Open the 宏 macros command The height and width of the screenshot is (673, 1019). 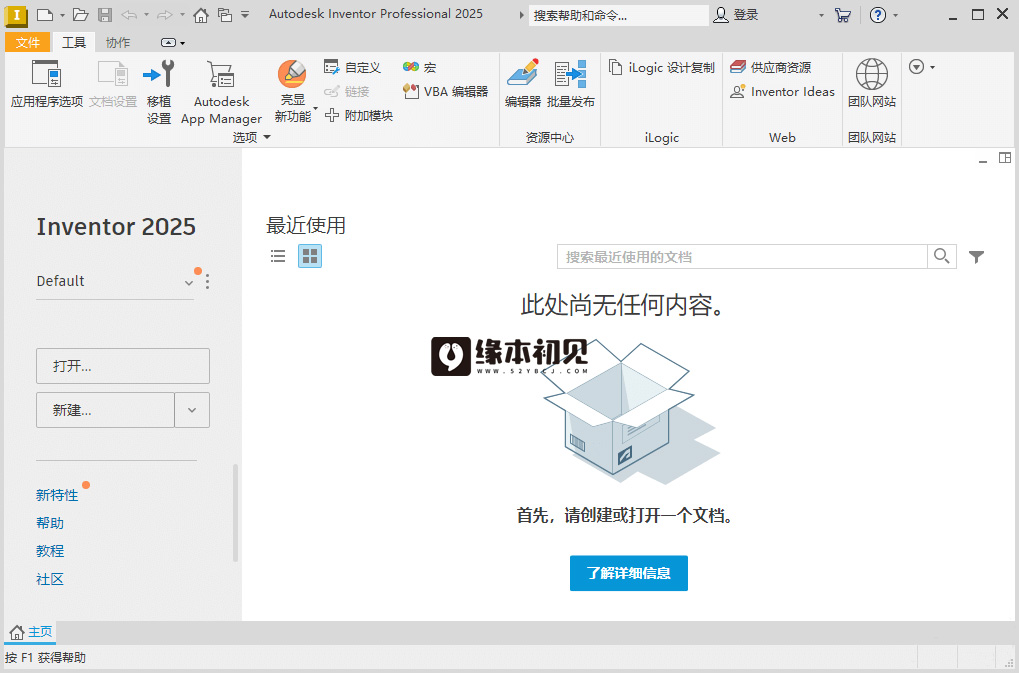419,67
